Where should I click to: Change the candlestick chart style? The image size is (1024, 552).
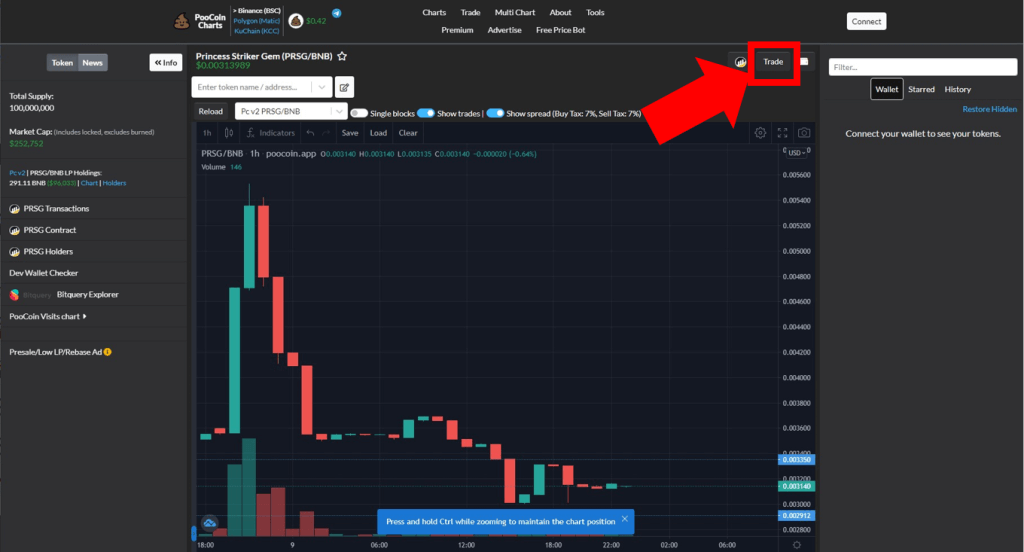point(229,133)
